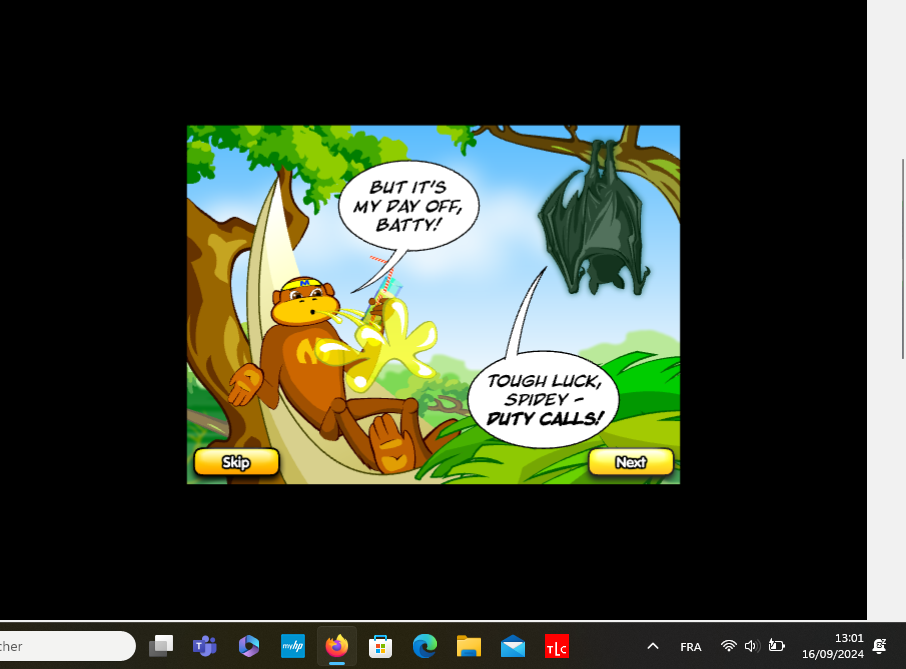Open Microsoft Store from the taskbar

[x=380, y=646]
